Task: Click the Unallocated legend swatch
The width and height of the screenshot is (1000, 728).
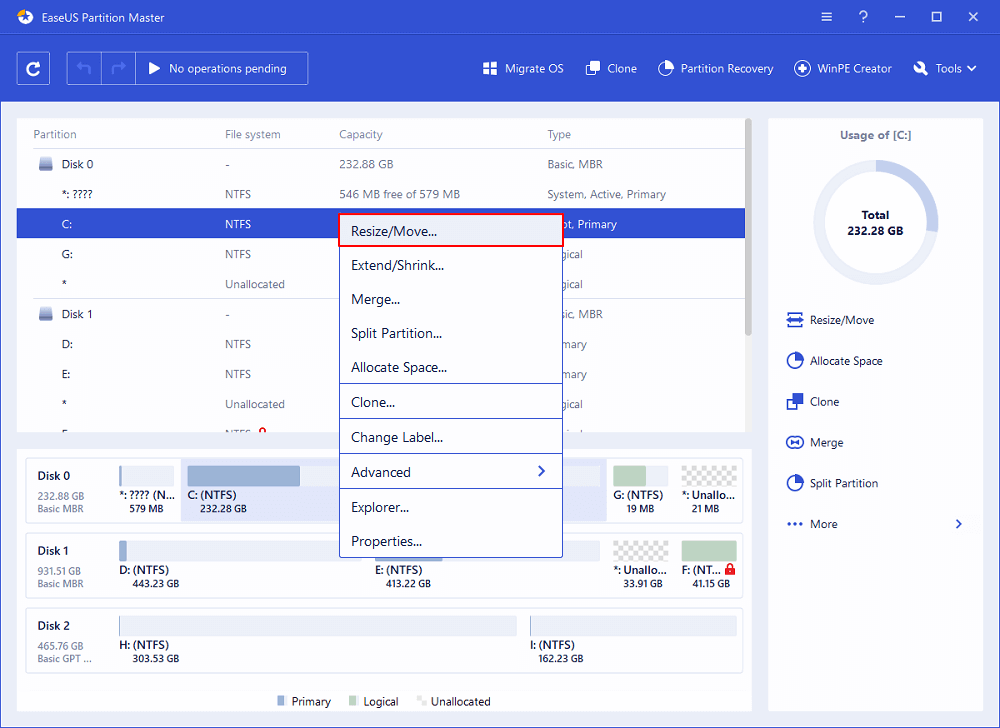Action: tap(421, 701)
